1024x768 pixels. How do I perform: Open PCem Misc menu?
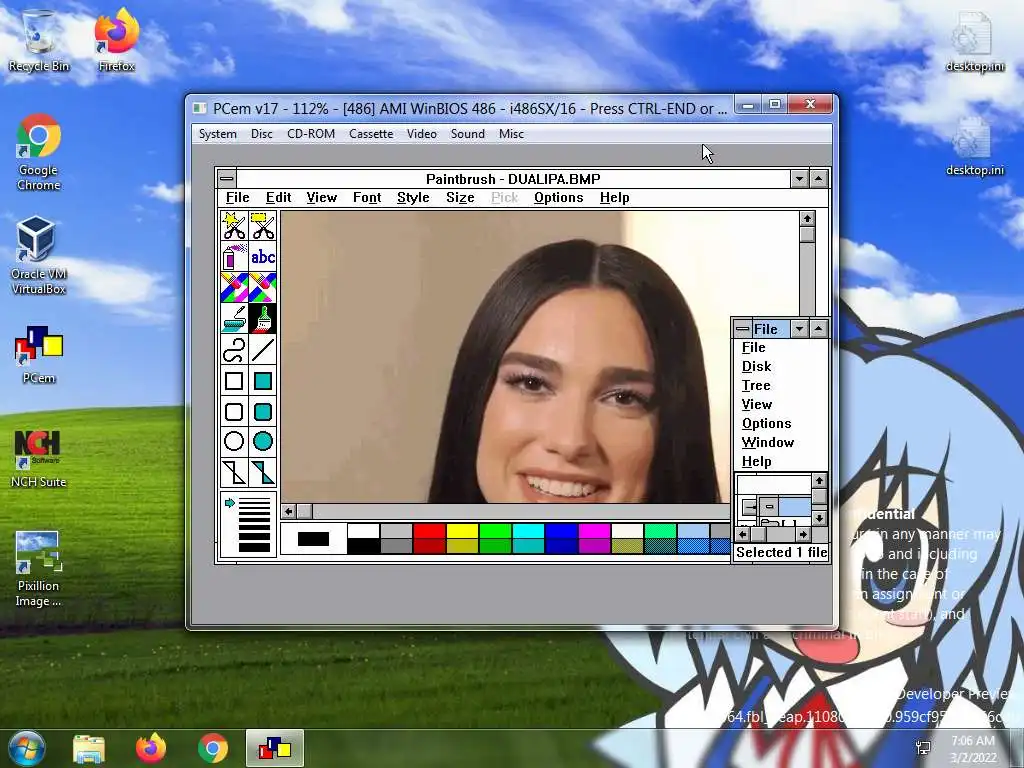[x=511, y=134]
